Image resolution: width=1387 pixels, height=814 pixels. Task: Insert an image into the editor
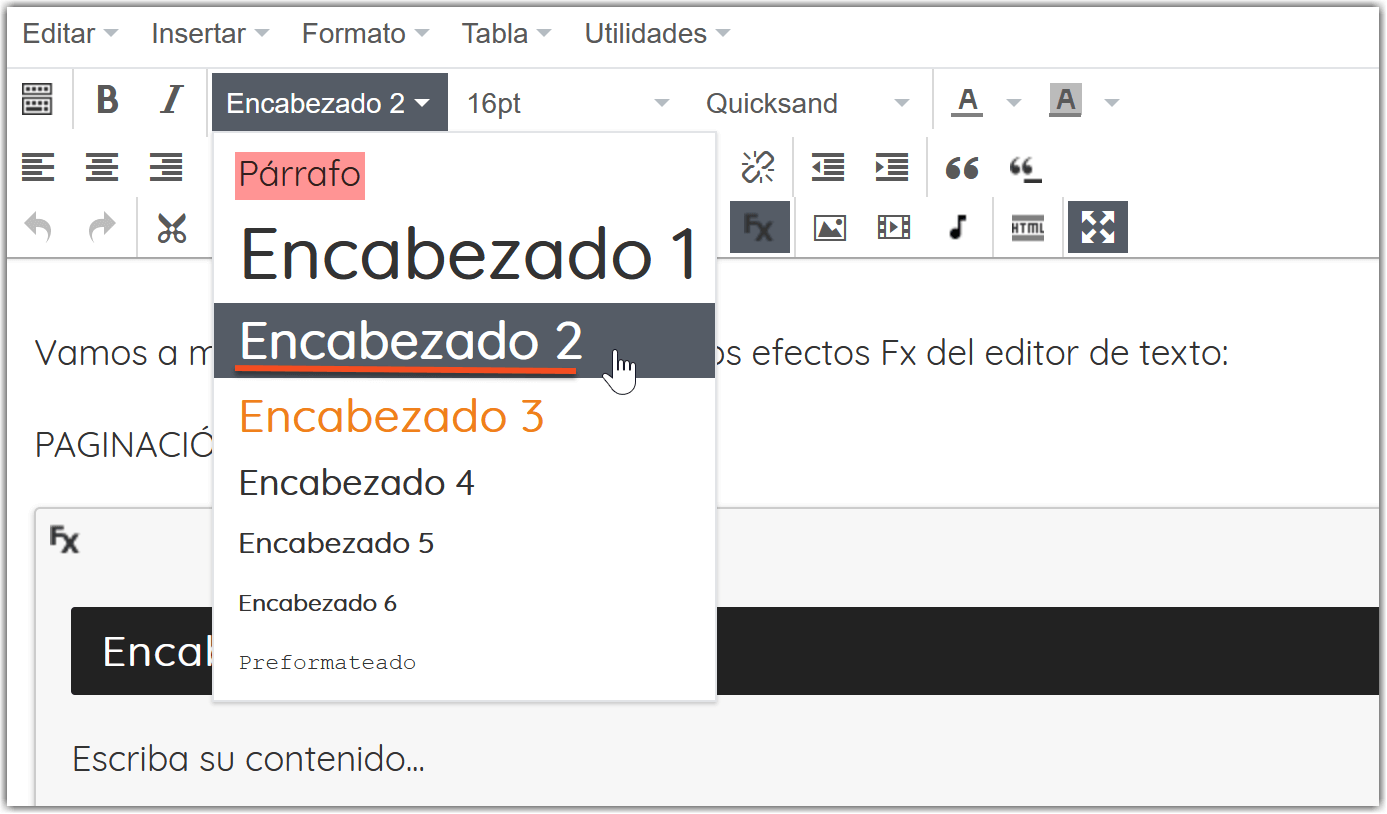click(829, 226)
